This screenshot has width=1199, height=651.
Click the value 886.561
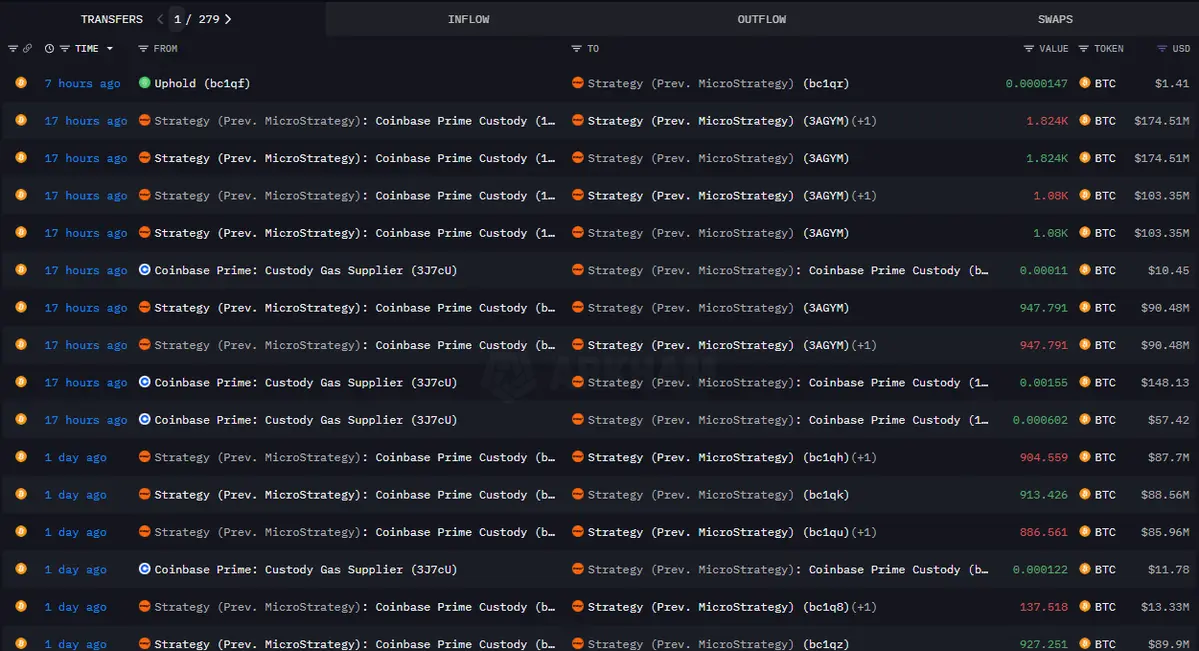1043,532
